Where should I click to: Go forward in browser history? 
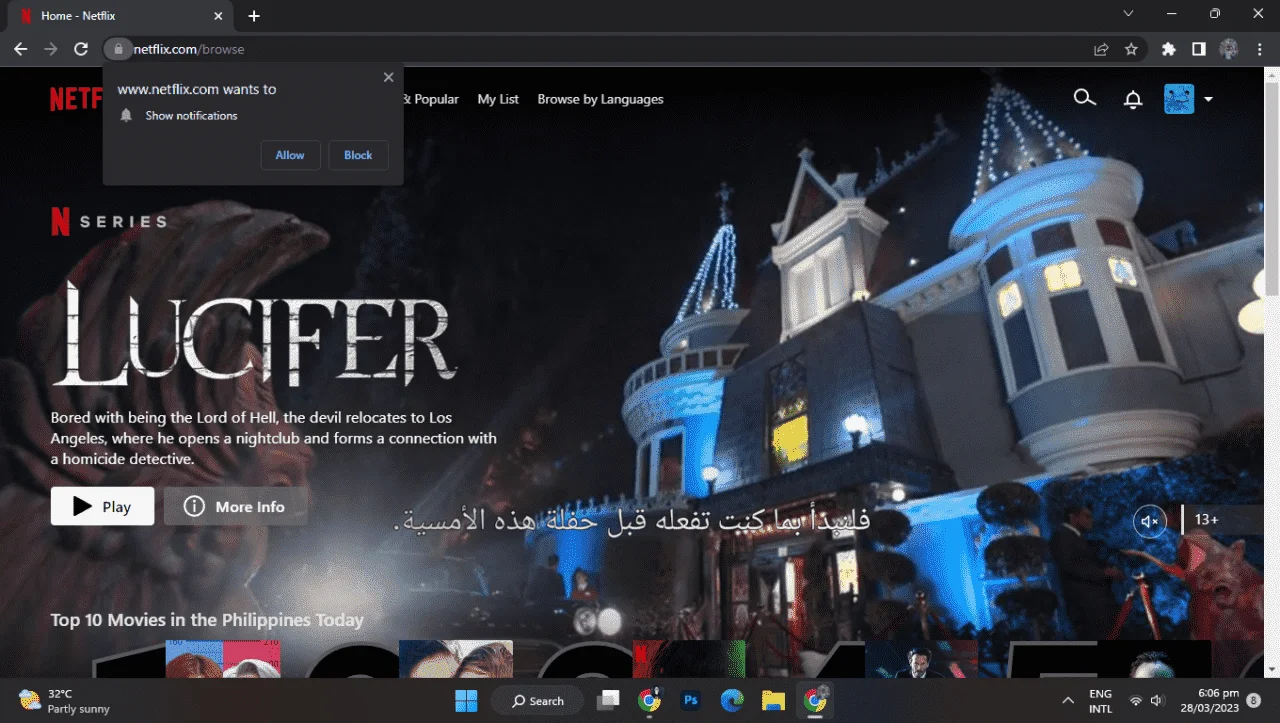(x=51, y=48)
